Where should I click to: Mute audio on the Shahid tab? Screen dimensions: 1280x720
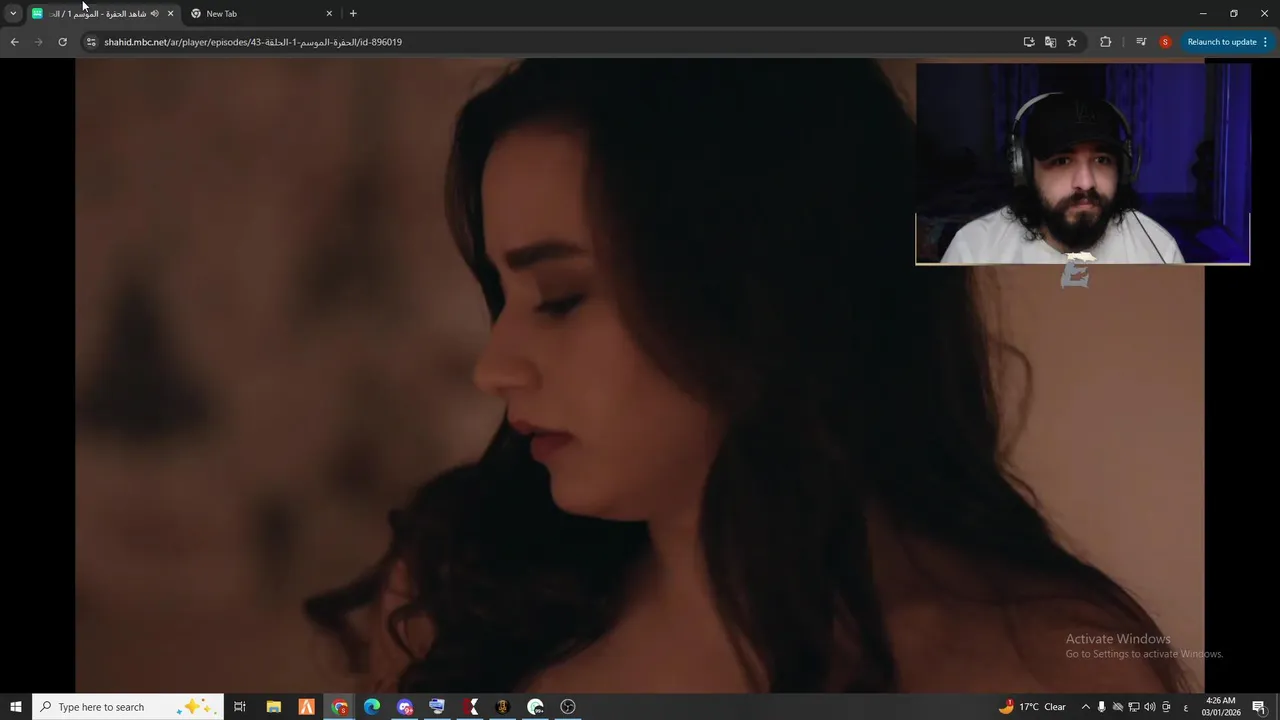click(154, 13)
